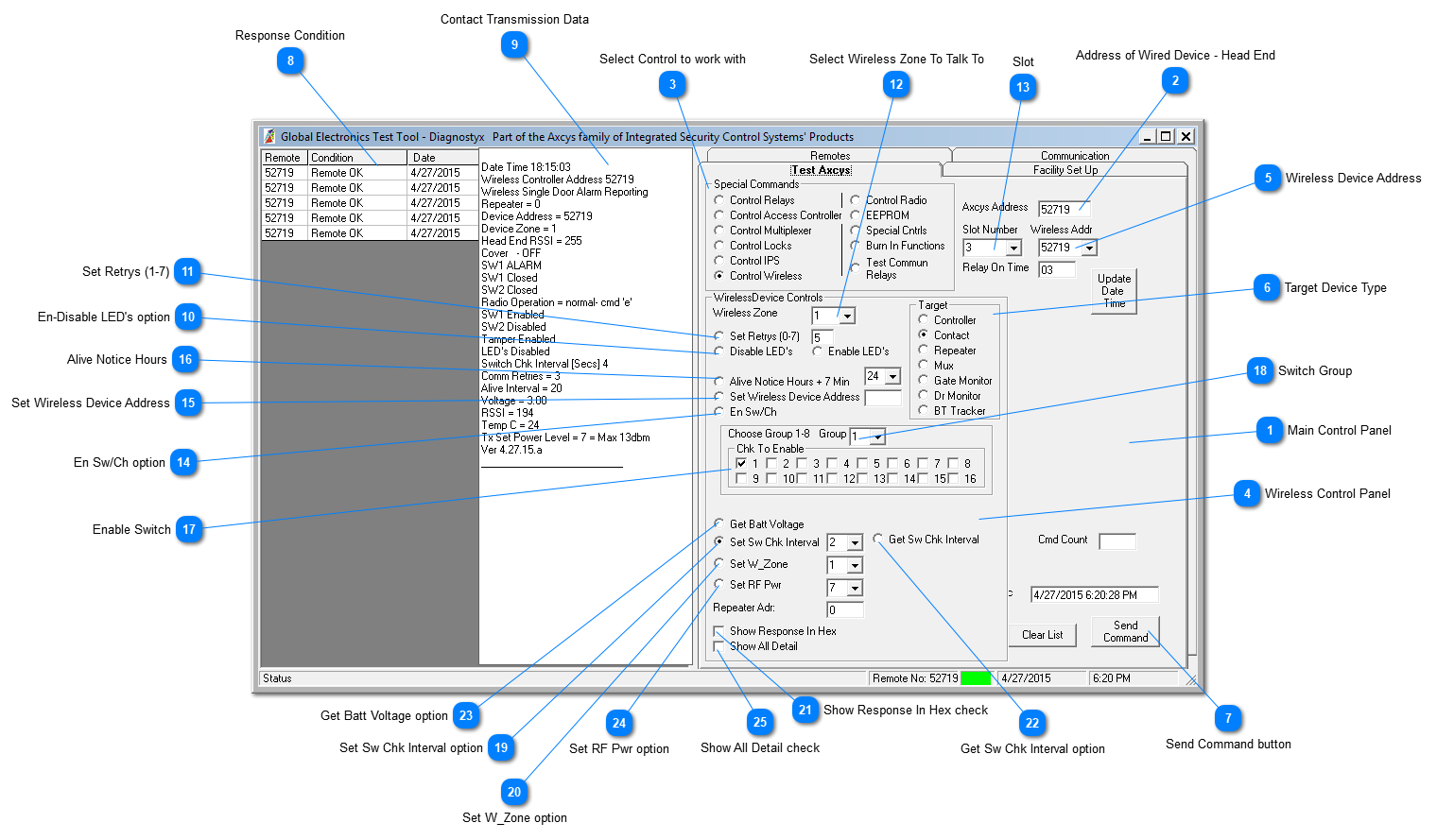Uncheck switch 1 under Chk To Enable
1437x840 pixels.
[x=741, y=464]
